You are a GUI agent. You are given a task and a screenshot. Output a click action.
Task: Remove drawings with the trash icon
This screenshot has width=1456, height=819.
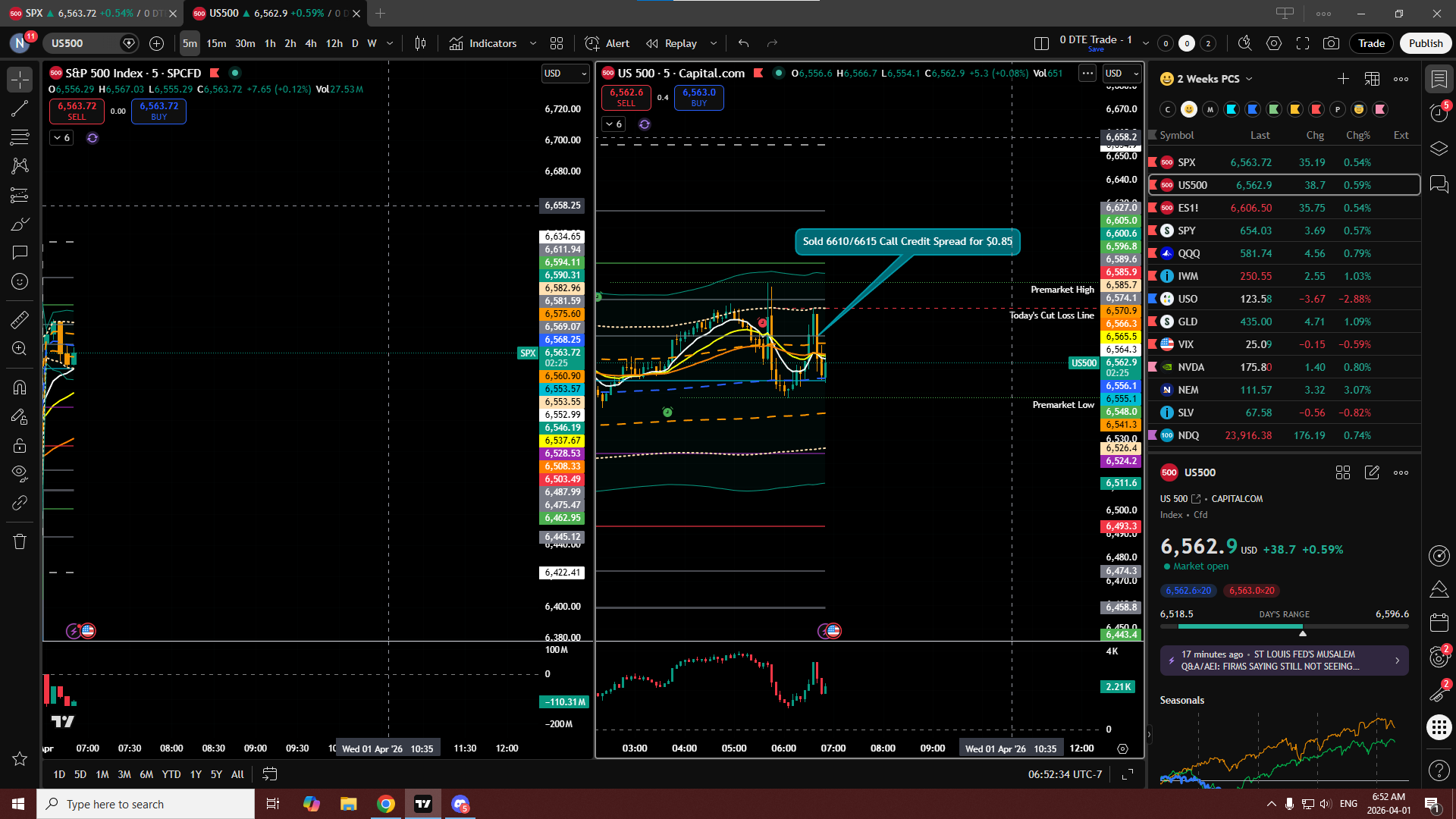[20, 541]
